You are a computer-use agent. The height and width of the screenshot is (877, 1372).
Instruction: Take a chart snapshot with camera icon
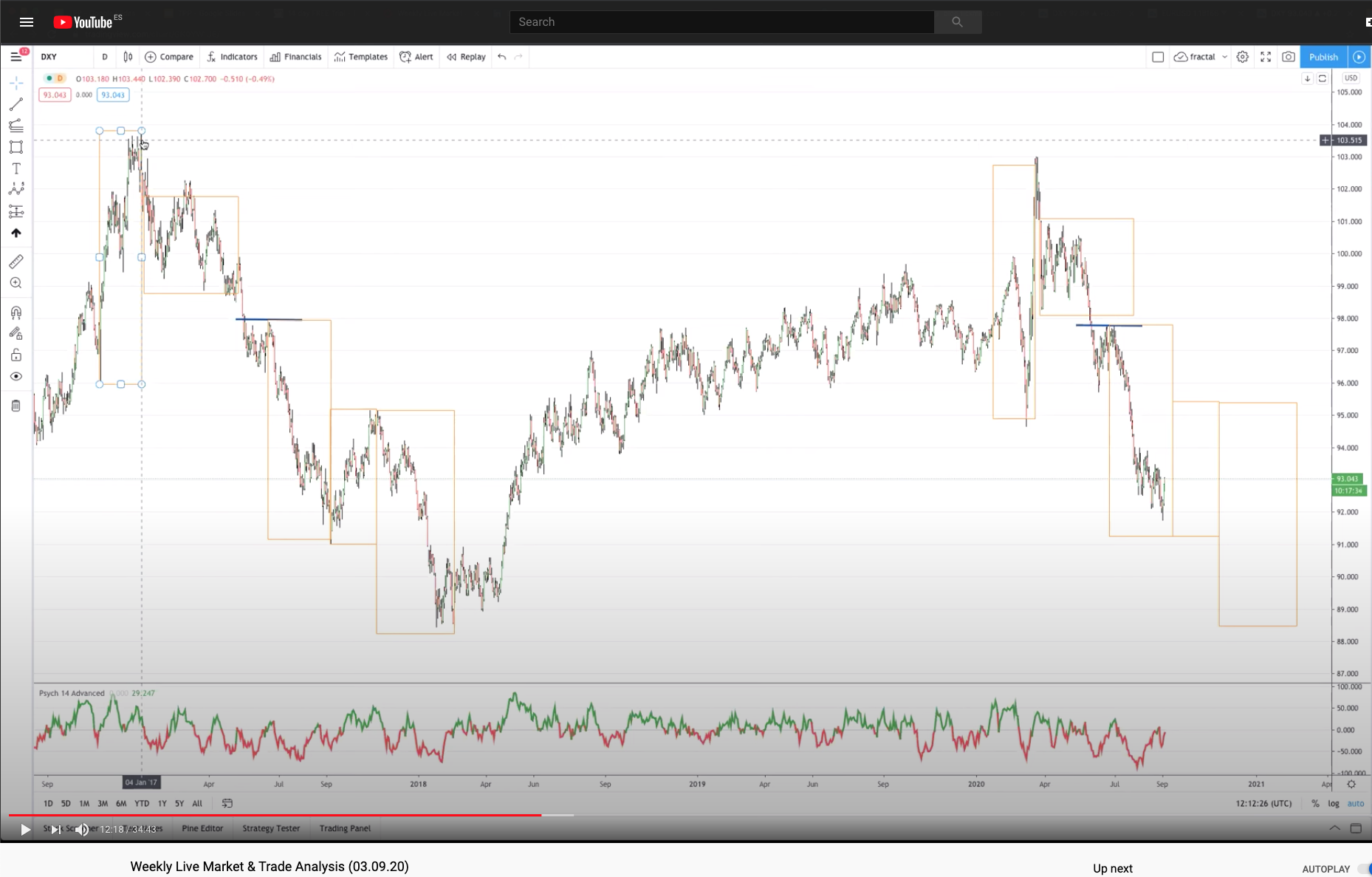(x=1289, y=57)
